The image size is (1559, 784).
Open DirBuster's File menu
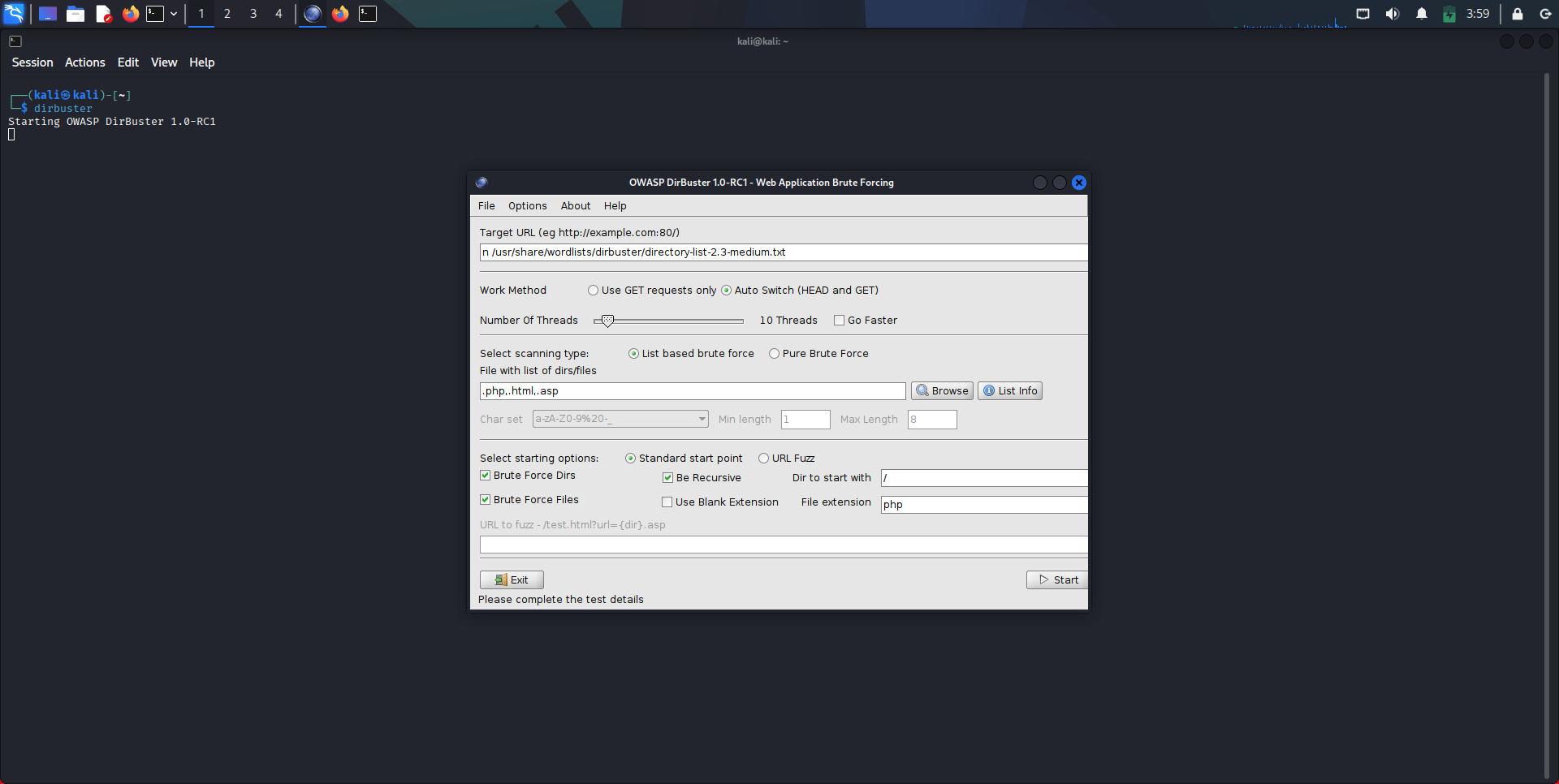tap(486, 206)
